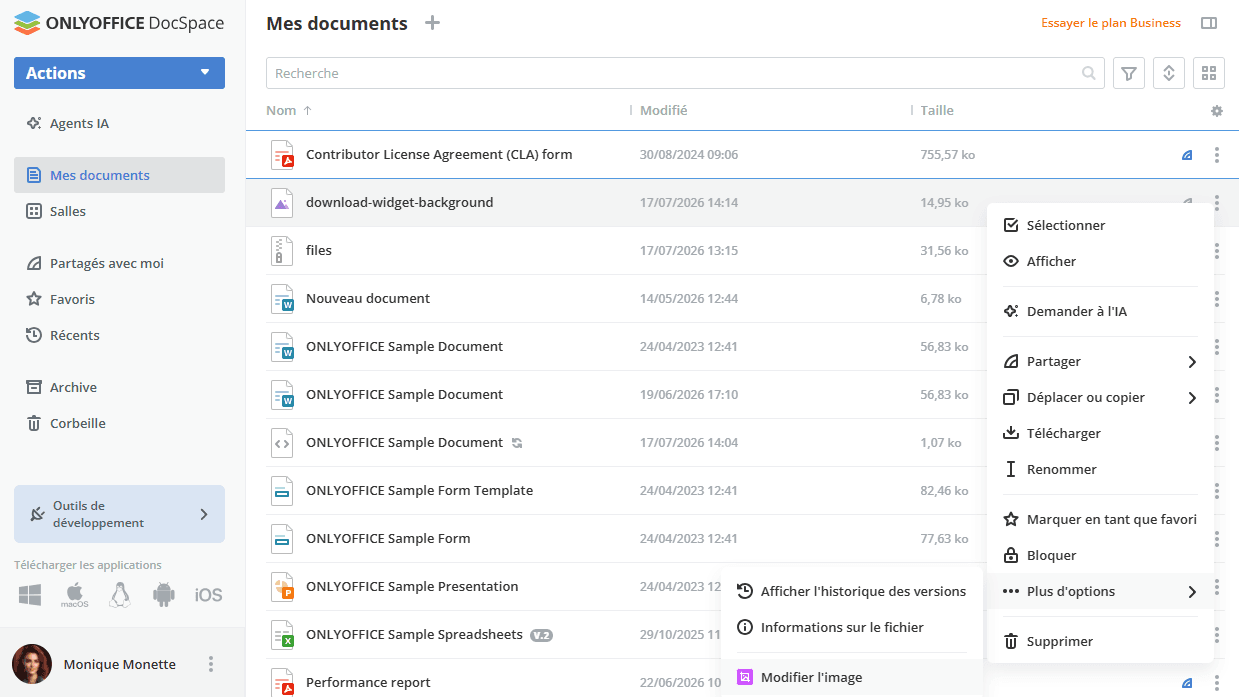Open Performance report file

pos(368,683)
